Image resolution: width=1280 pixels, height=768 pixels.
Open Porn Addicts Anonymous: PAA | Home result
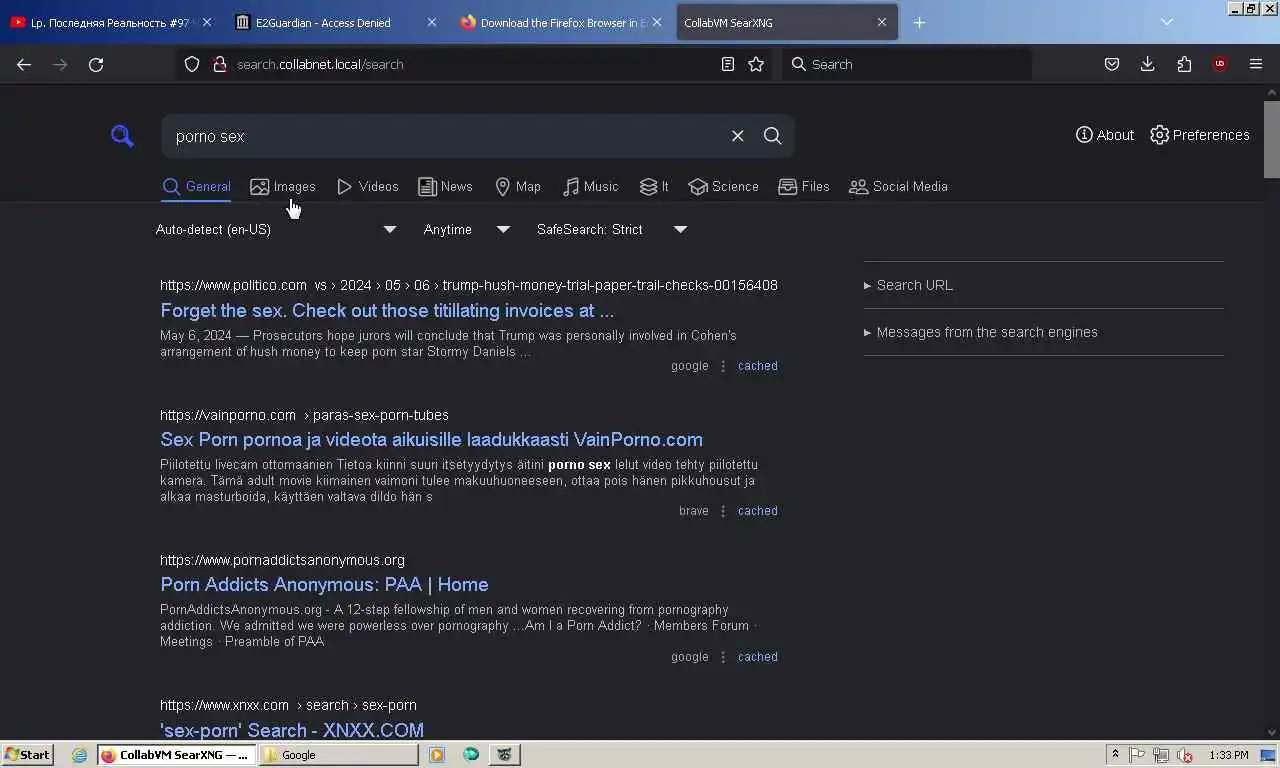[x=324, y=584]
